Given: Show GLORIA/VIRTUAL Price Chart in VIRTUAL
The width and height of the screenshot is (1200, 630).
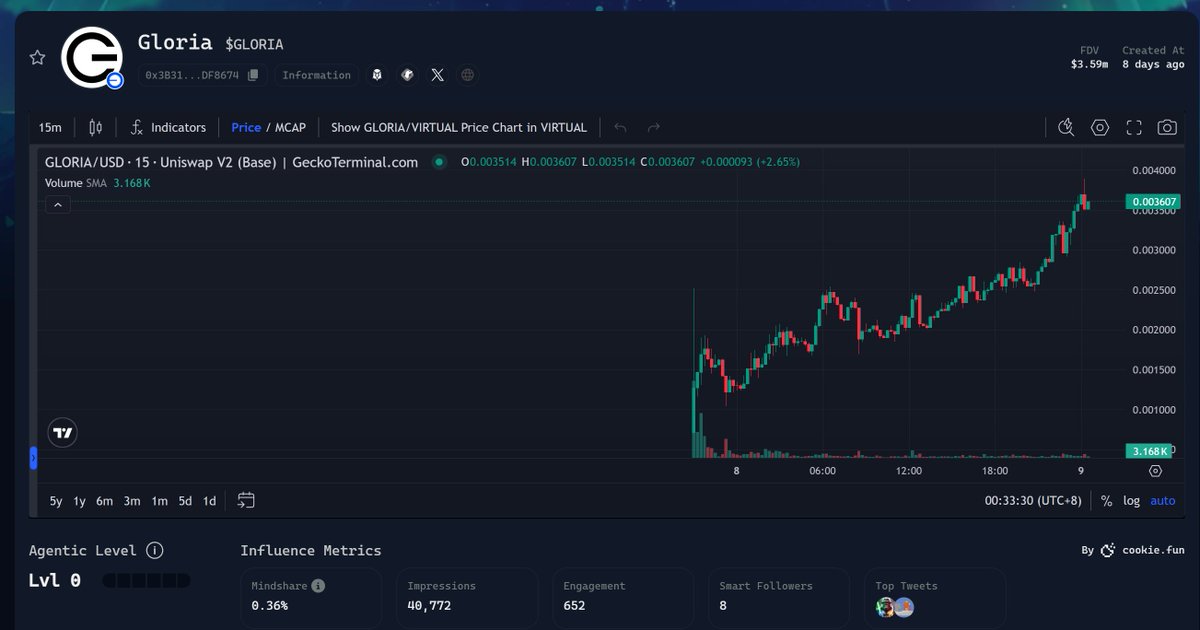Looking at the screenshot, I should [x=459, y=128].
